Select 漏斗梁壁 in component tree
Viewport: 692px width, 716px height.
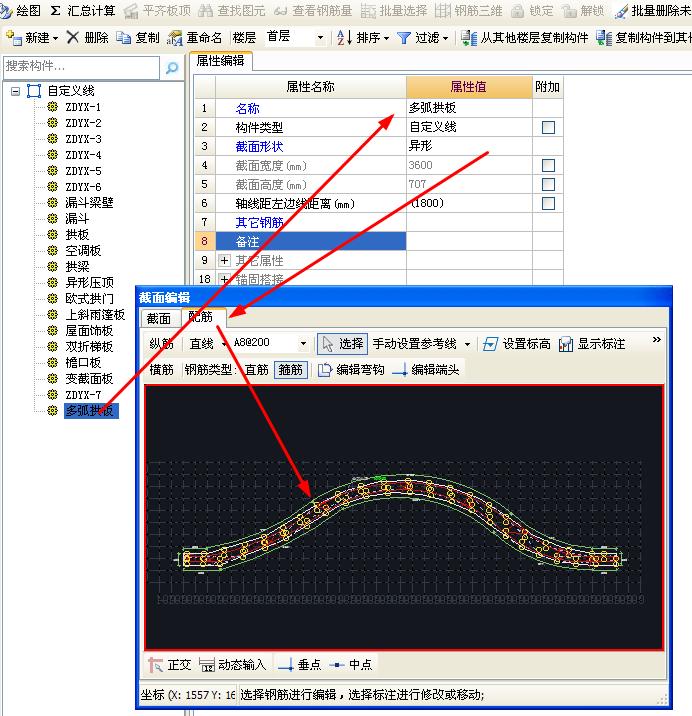(x=89, y=203)
